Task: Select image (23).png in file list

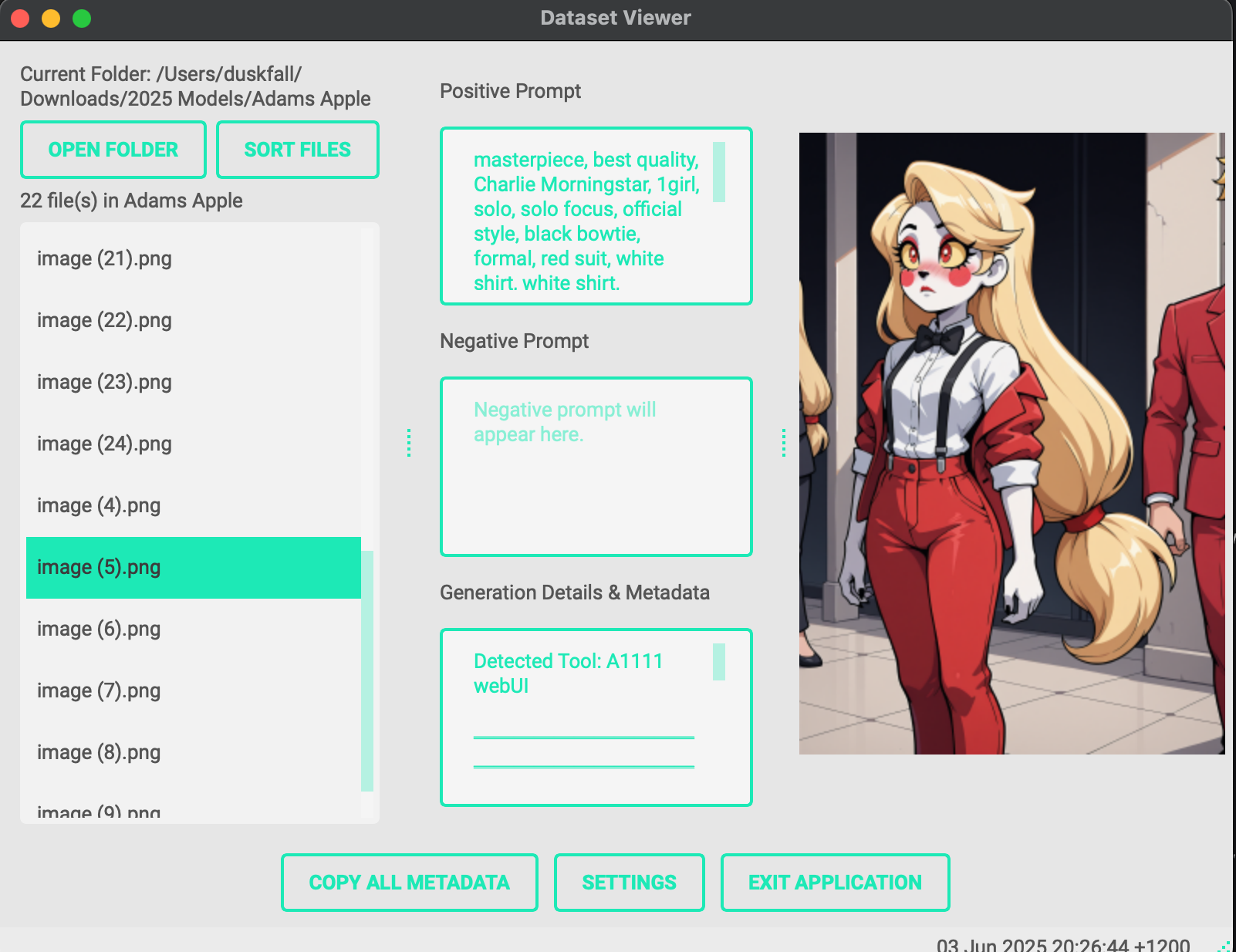Action: coord(194,382)
